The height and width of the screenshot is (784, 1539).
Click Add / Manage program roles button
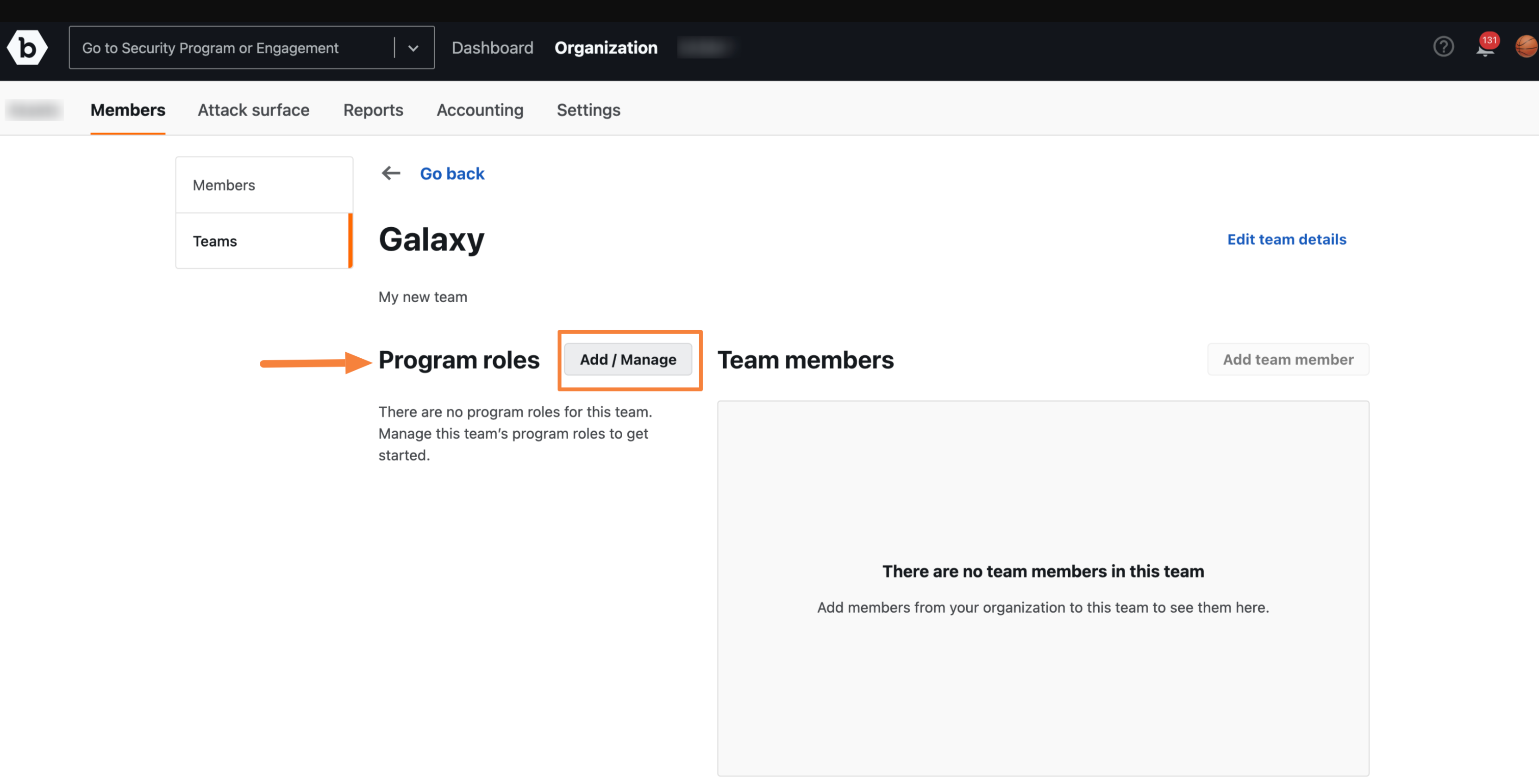pyautogui.click(x=628, y=359)
